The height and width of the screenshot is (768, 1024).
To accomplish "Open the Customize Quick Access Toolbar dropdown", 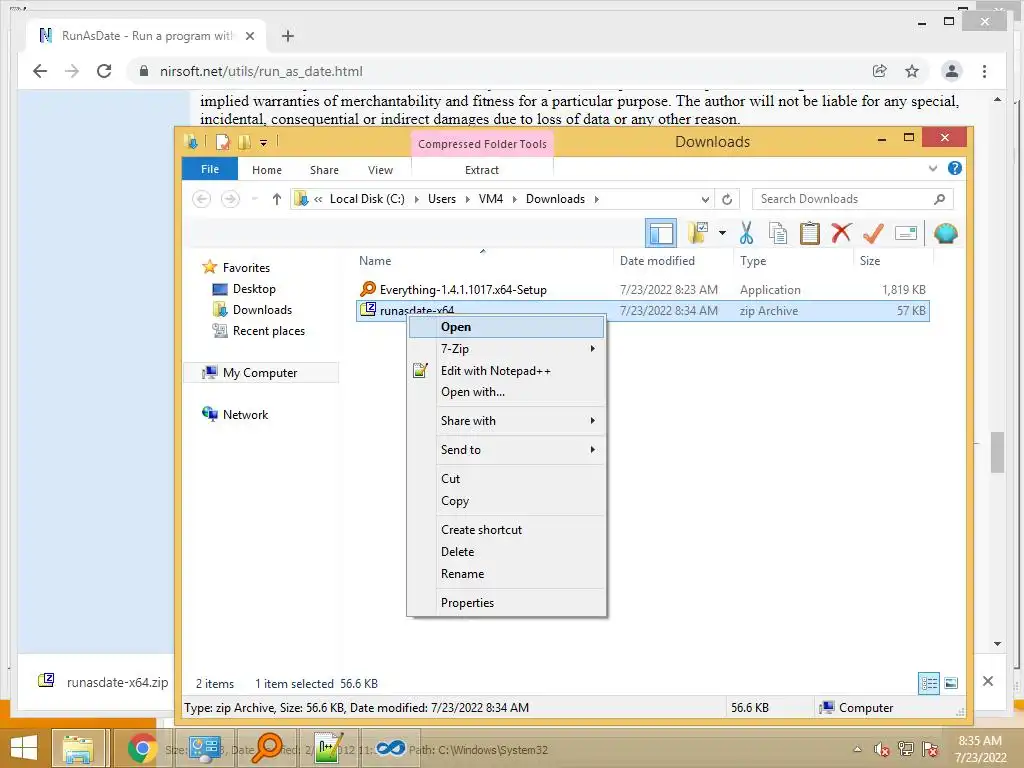I will click(263, 142).
